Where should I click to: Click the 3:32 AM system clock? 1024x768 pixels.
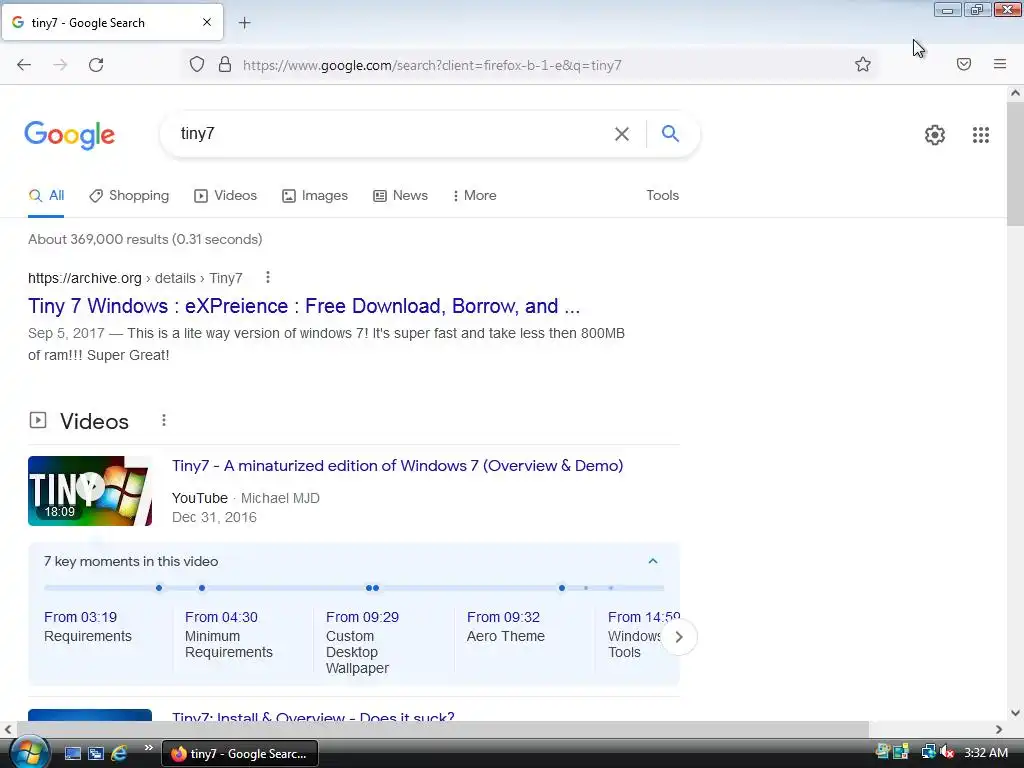[986, 752]
